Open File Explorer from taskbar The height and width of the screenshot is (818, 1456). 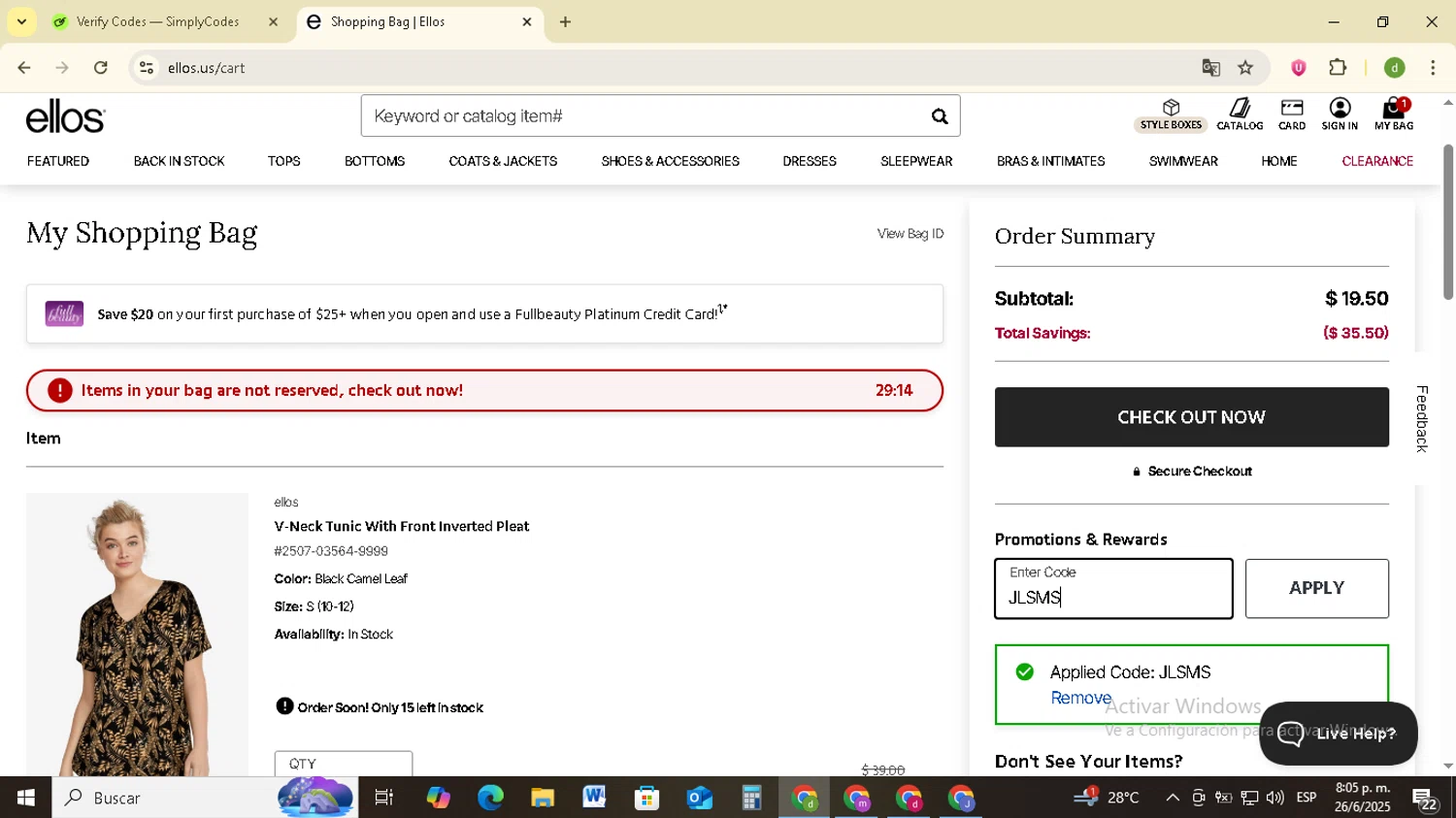tap(543, 798)
